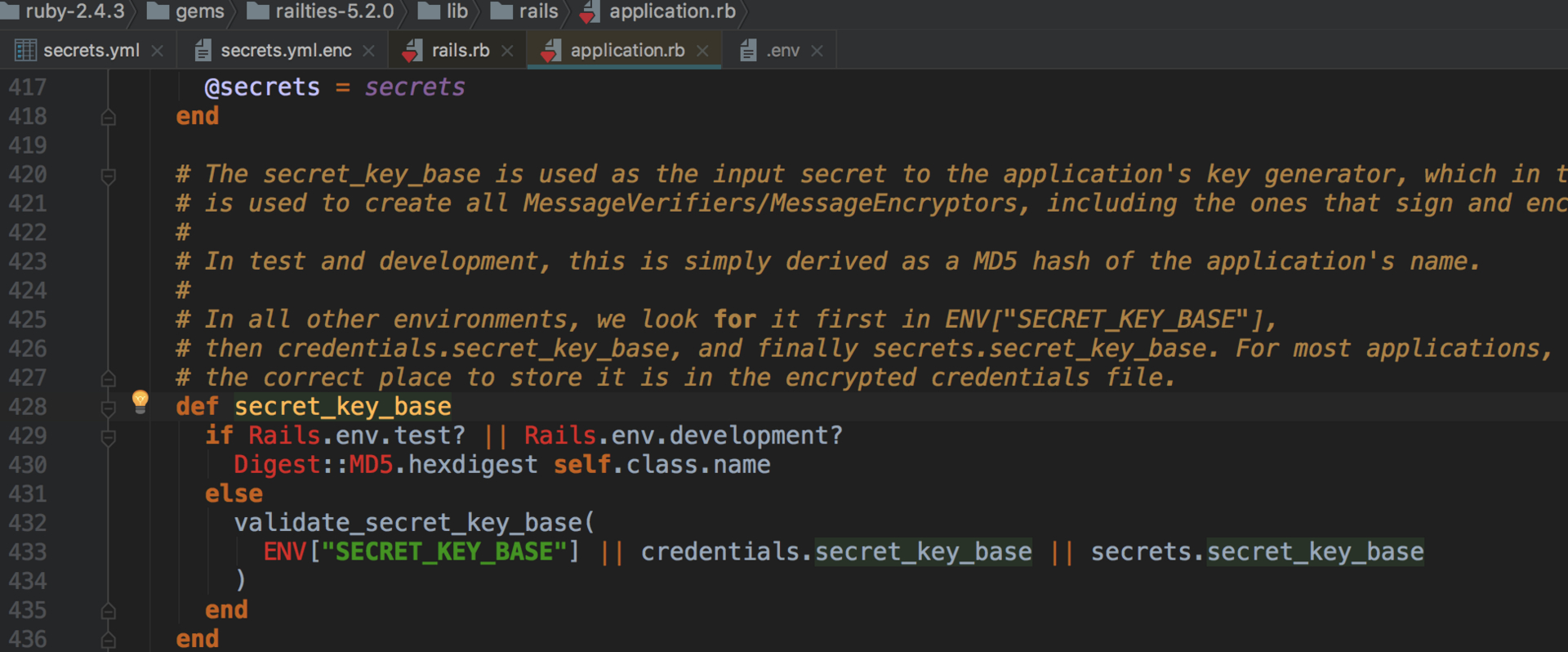Click the .env tab file icon
1568x652 pixels.
[747, 51]
